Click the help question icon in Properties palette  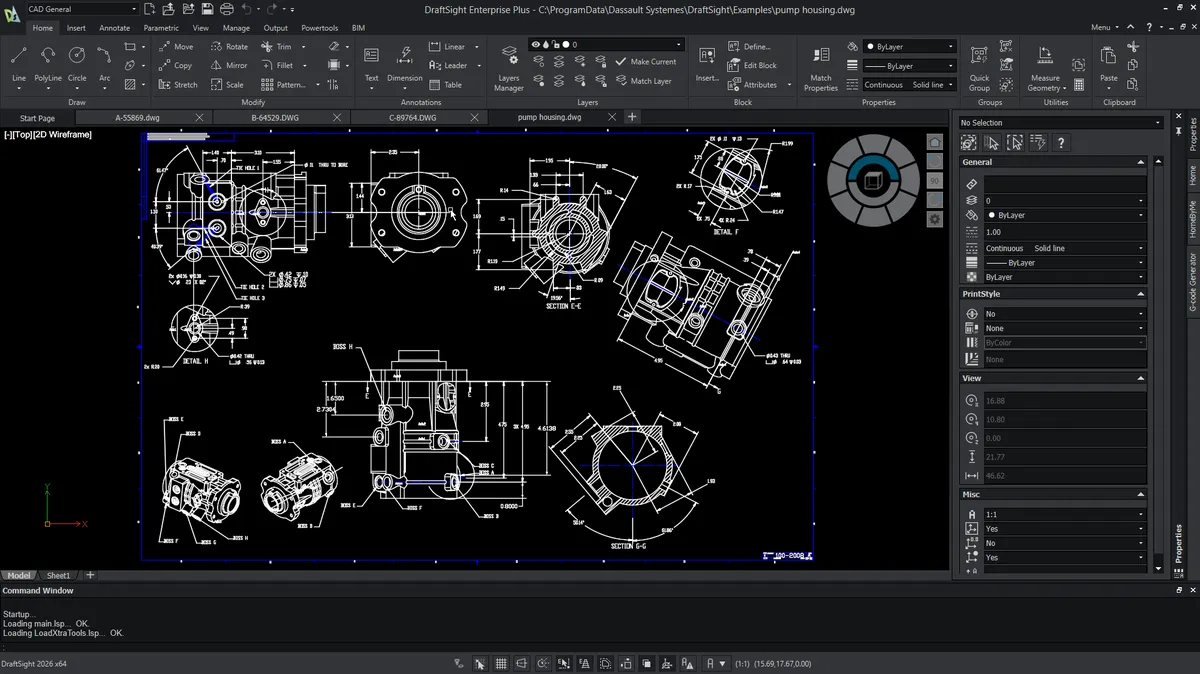click(1060, 143)
